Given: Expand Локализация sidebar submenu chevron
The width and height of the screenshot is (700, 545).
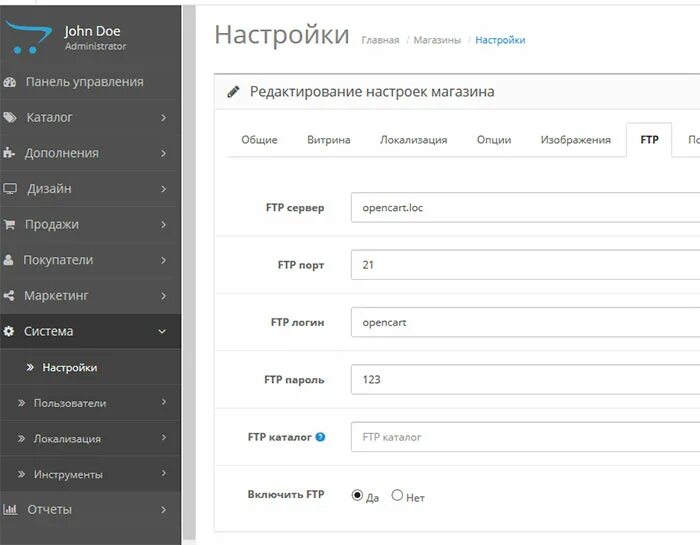Looking at the screenshot, I should coord(163,438).
